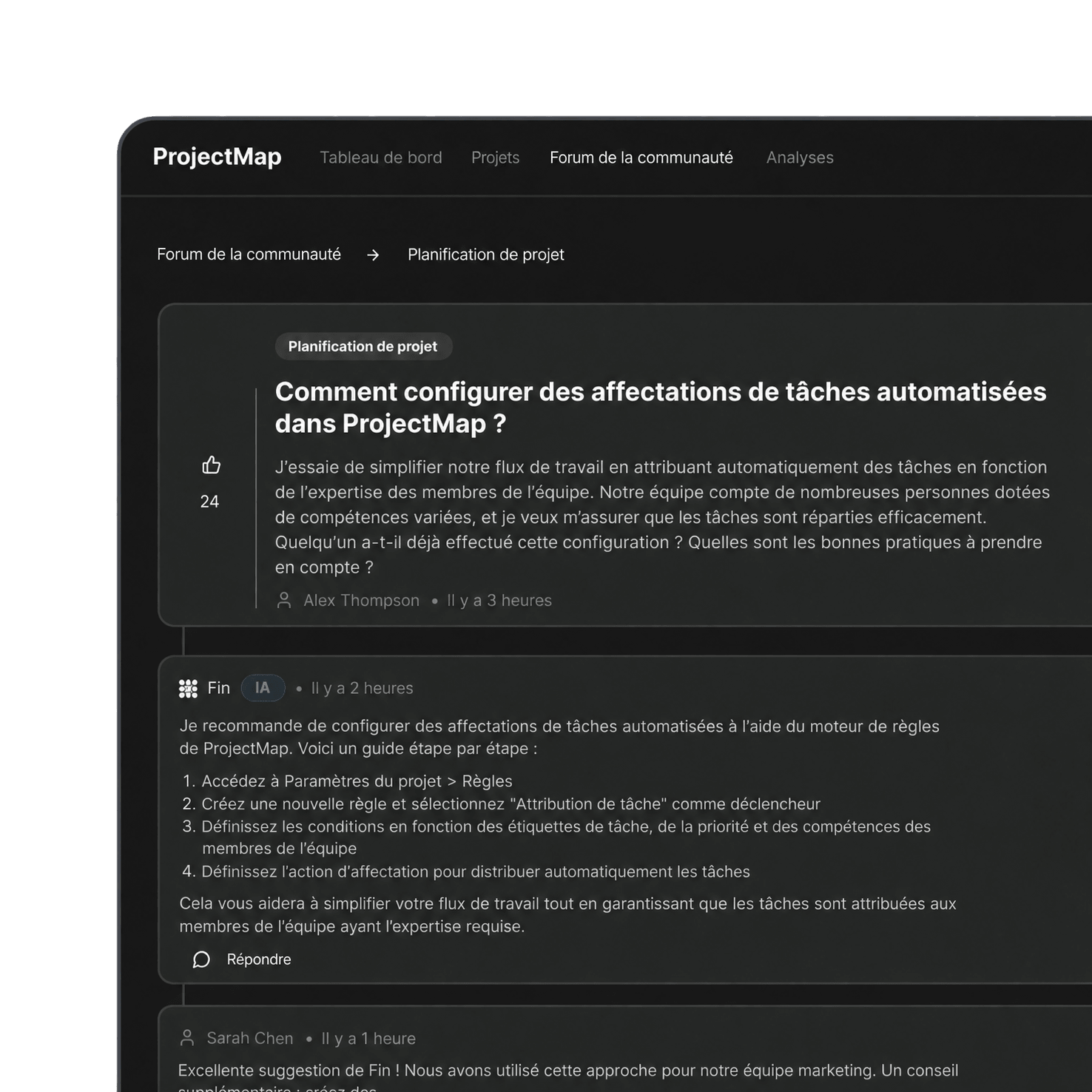The width and height of the screenshot is (1092, 1092).
Task: Click the ProjectMap logo
Action: [x=218, y=157]
